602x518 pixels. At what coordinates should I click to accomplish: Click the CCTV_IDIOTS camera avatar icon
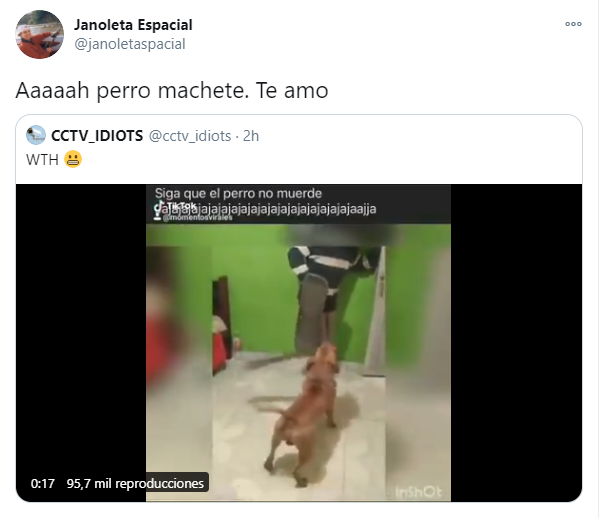pos(36,135)
